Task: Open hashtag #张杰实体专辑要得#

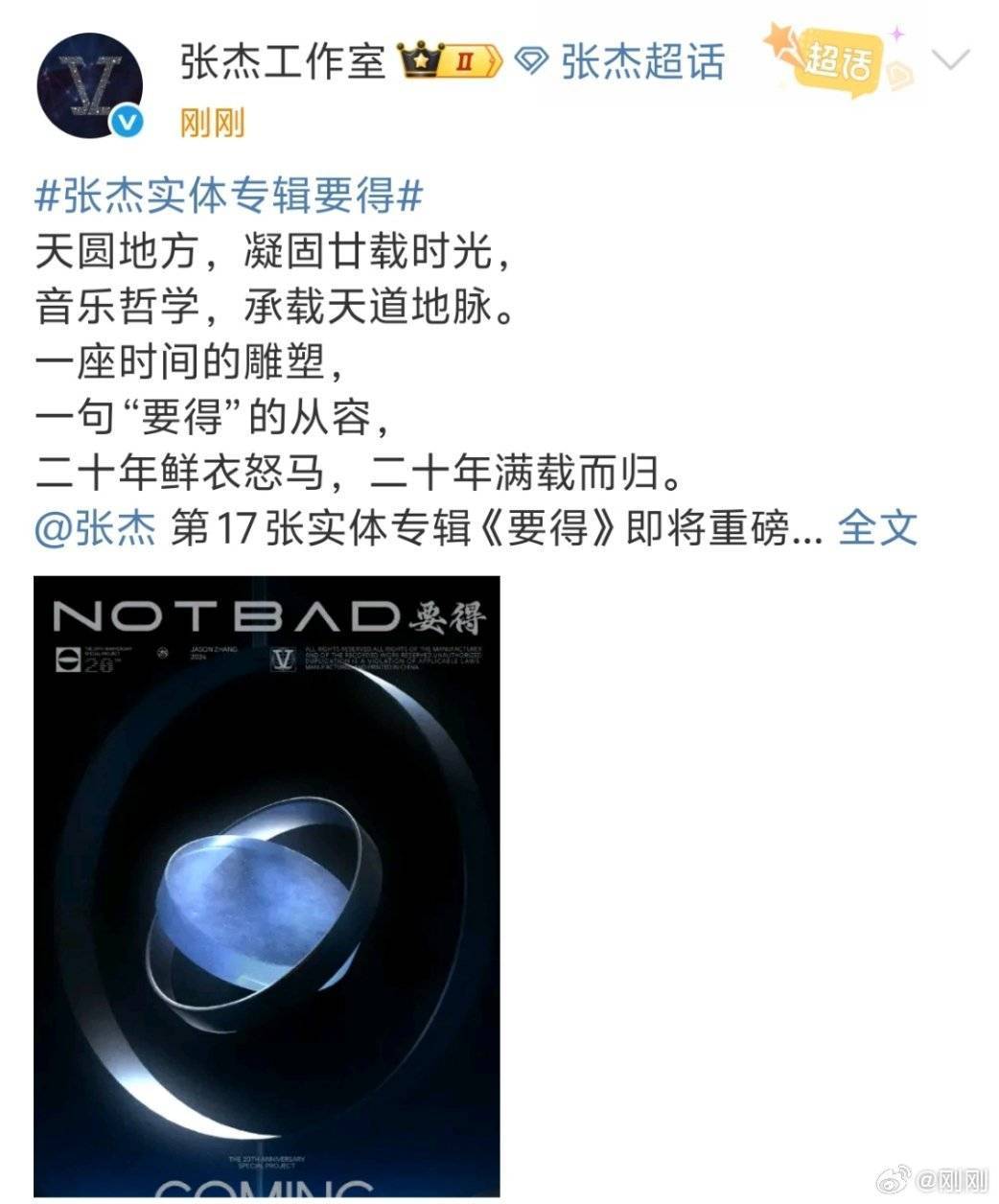Action: coord(229,197)
